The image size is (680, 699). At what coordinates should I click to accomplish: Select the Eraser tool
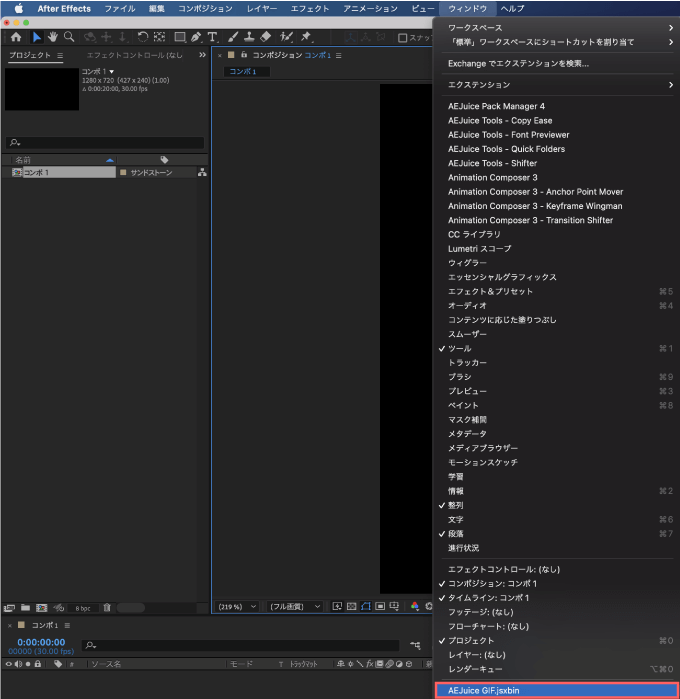click(x=265, y=37)
